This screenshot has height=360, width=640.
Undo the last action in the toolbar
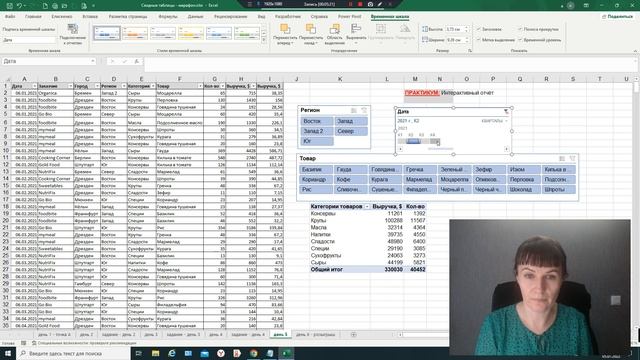click(19, 6)
